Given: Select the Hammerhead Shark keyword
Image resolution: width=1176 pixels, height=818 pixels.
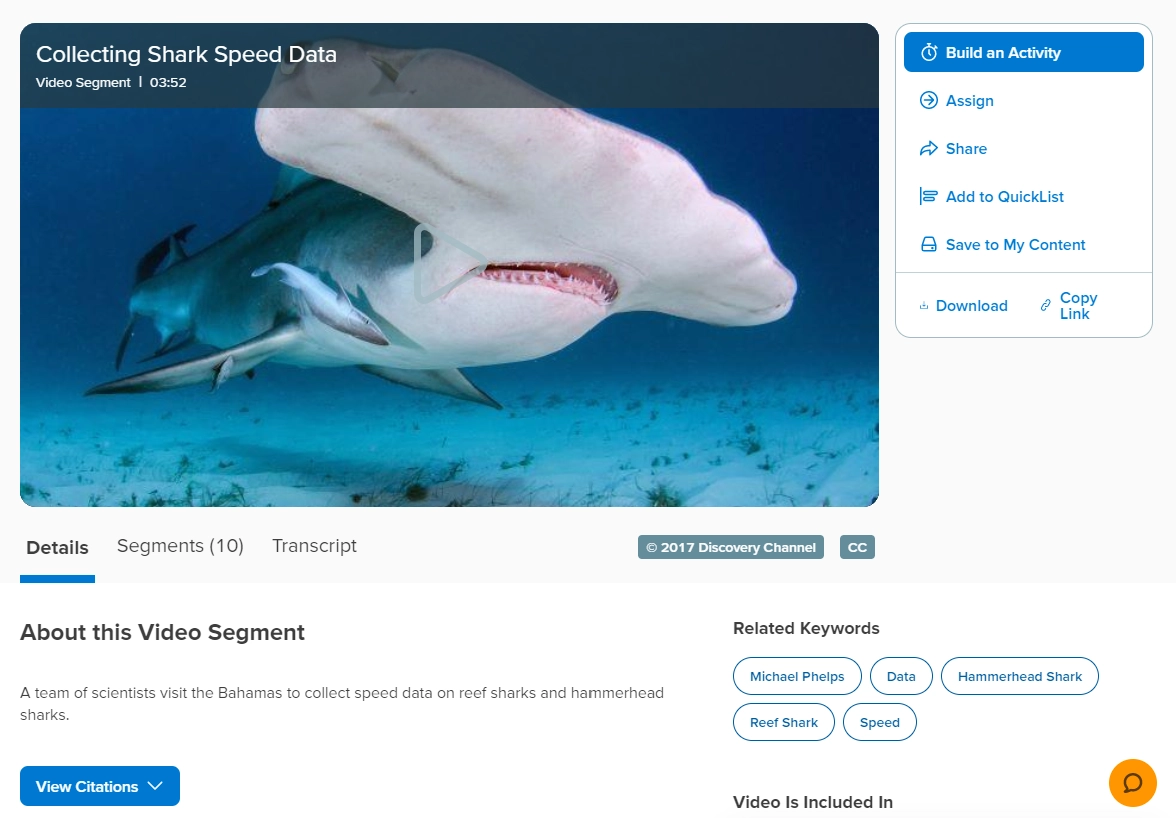Looking at the screenshot, I should 1019,676.
